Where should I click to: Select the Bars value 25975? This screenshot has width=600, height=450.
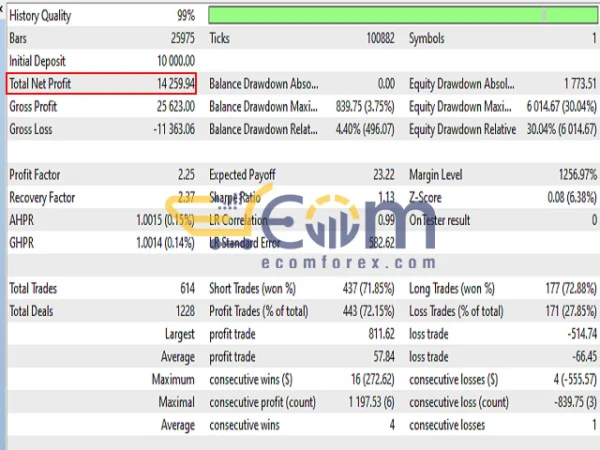click(177, 38)
